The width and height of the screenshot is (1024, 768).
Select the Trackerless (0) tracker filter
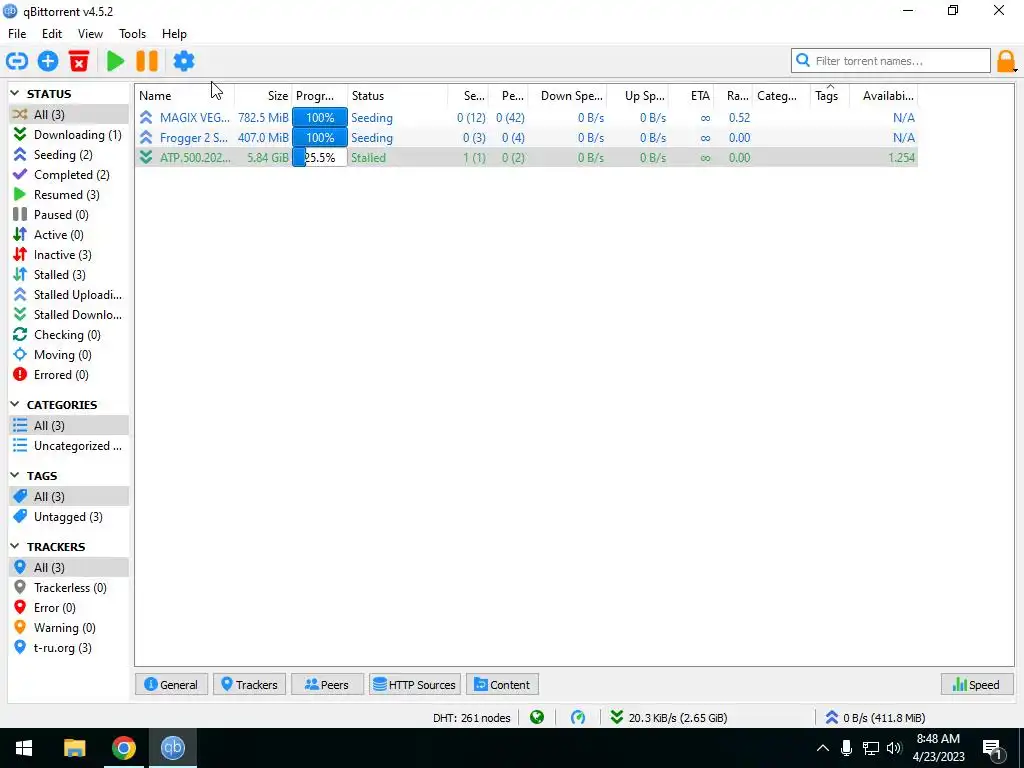pos(69,588)
